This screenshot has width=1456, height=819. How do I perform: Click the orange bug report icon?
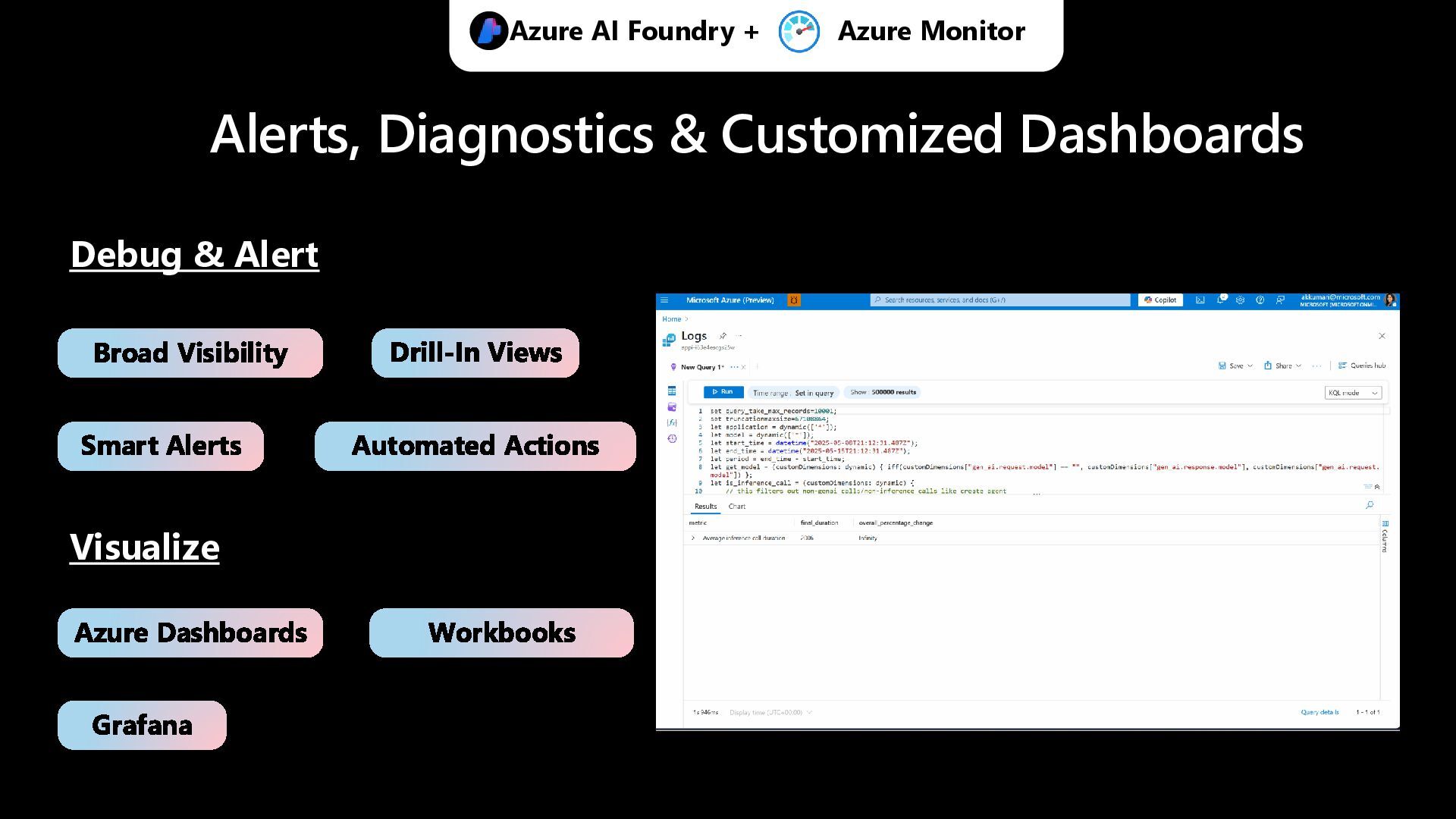click(794, 300)
